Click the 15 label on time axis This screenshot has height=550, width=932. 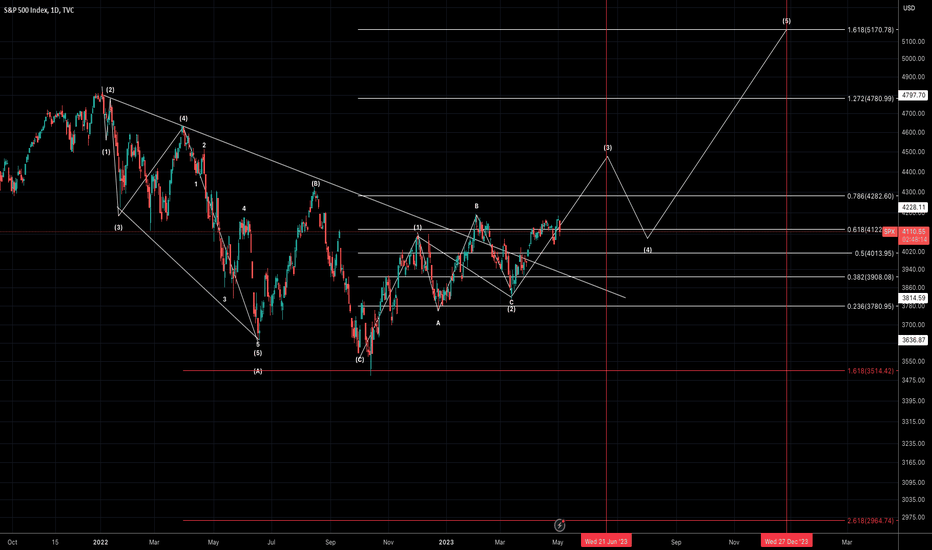pos(55,542)
